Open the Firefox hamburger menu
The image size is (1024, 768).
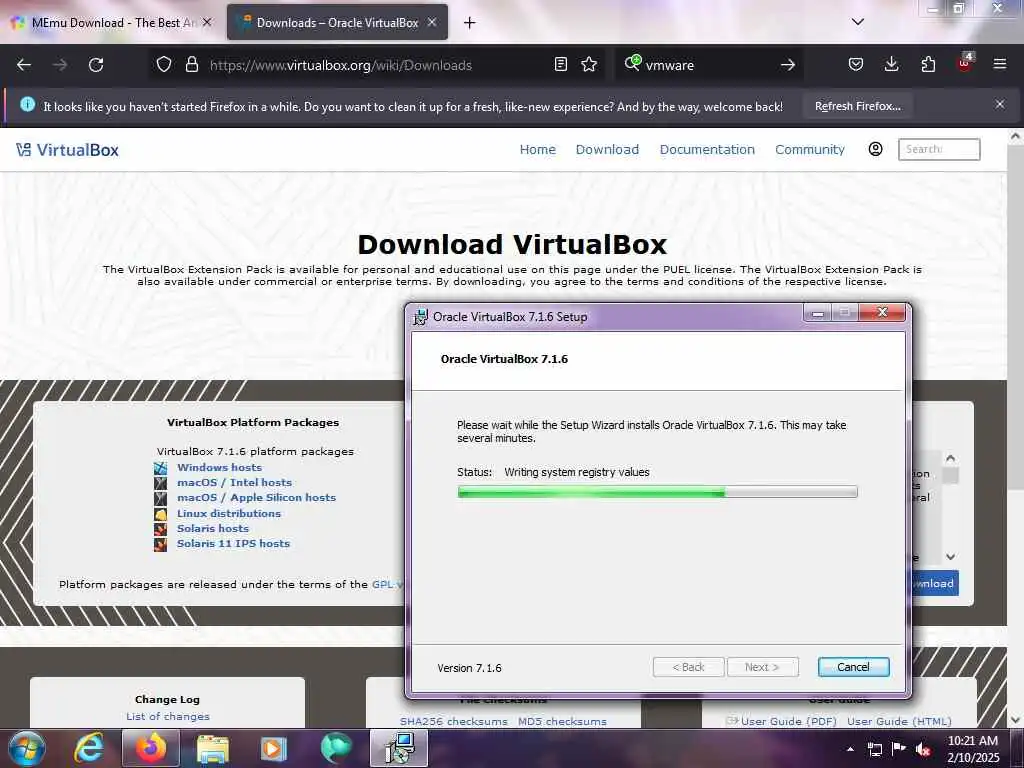(1000, 64)
